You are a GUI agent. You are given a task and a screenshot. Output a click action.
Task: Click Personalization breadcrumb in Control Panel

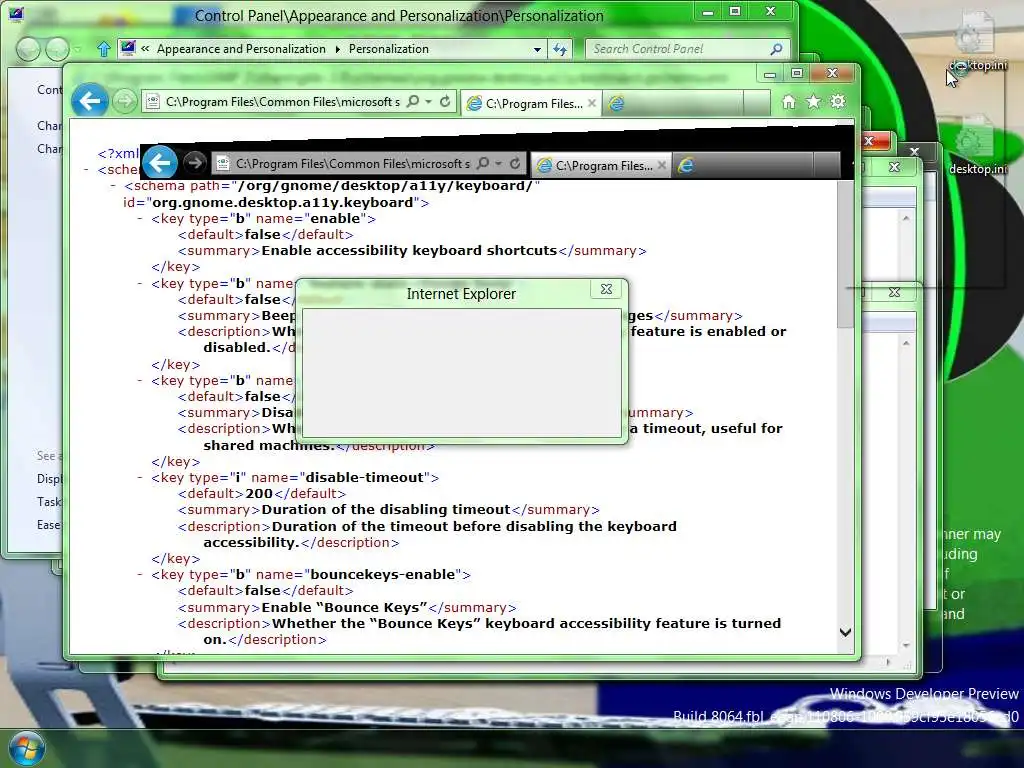coord(389,49)
